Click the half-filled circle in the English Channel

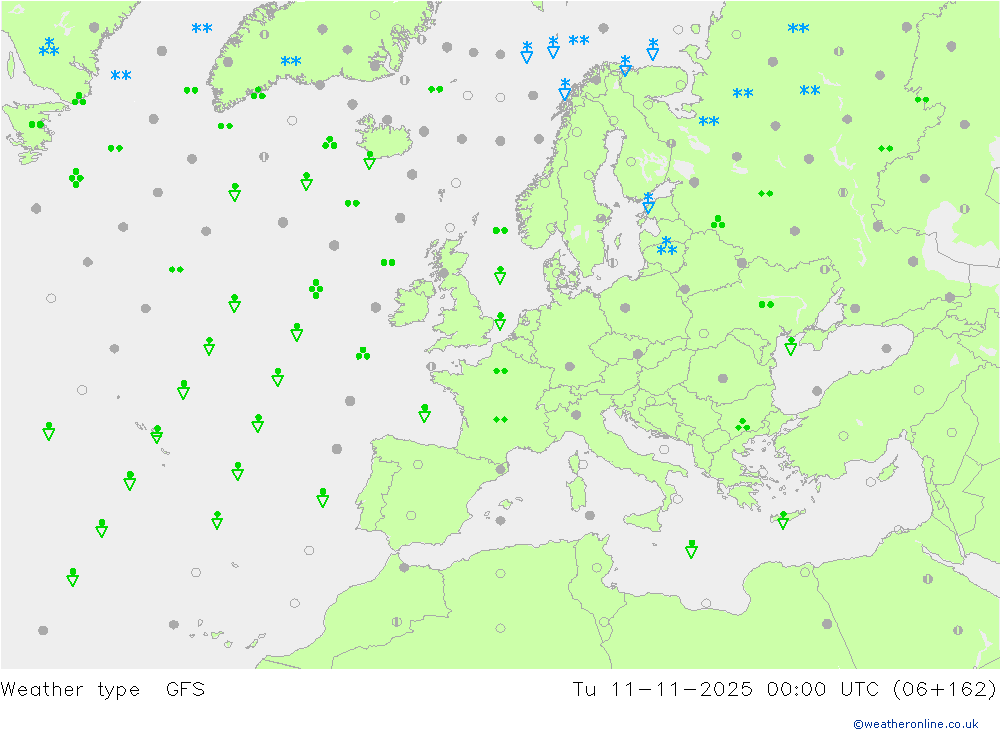431,366
